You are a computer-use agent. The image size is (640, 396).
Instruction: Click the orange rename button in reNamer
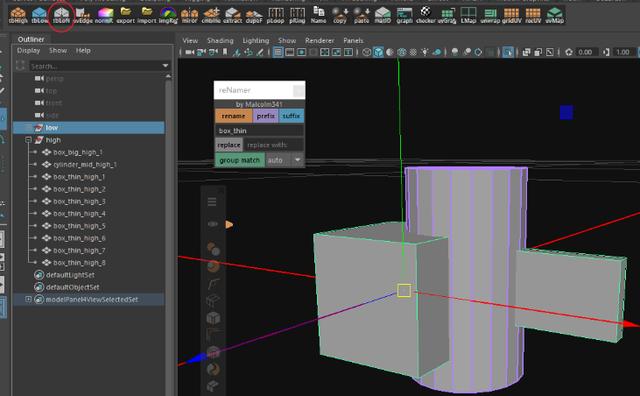tap(234, 116)
